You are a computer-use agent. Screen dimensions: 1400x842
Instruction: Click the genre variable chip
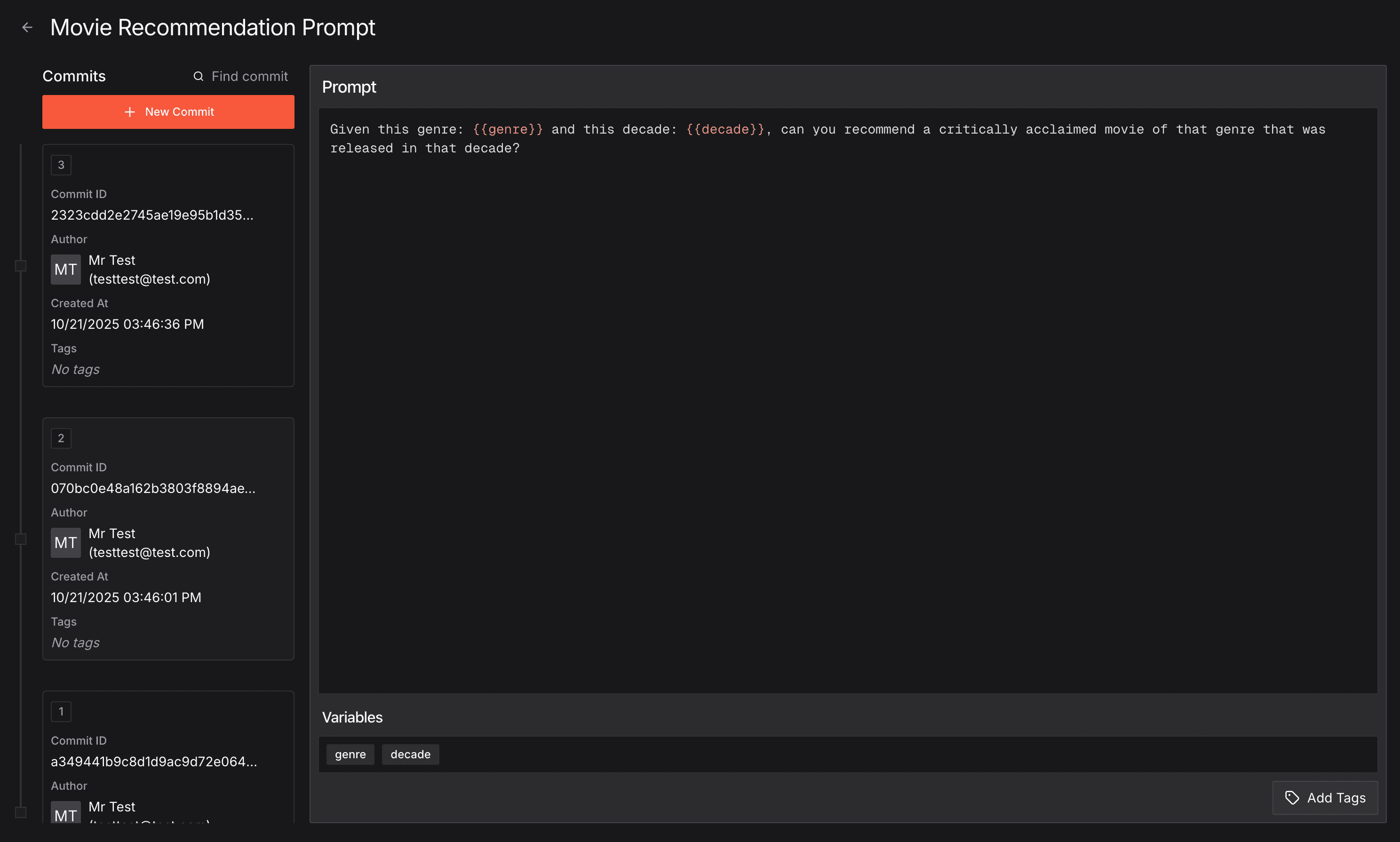350,754
